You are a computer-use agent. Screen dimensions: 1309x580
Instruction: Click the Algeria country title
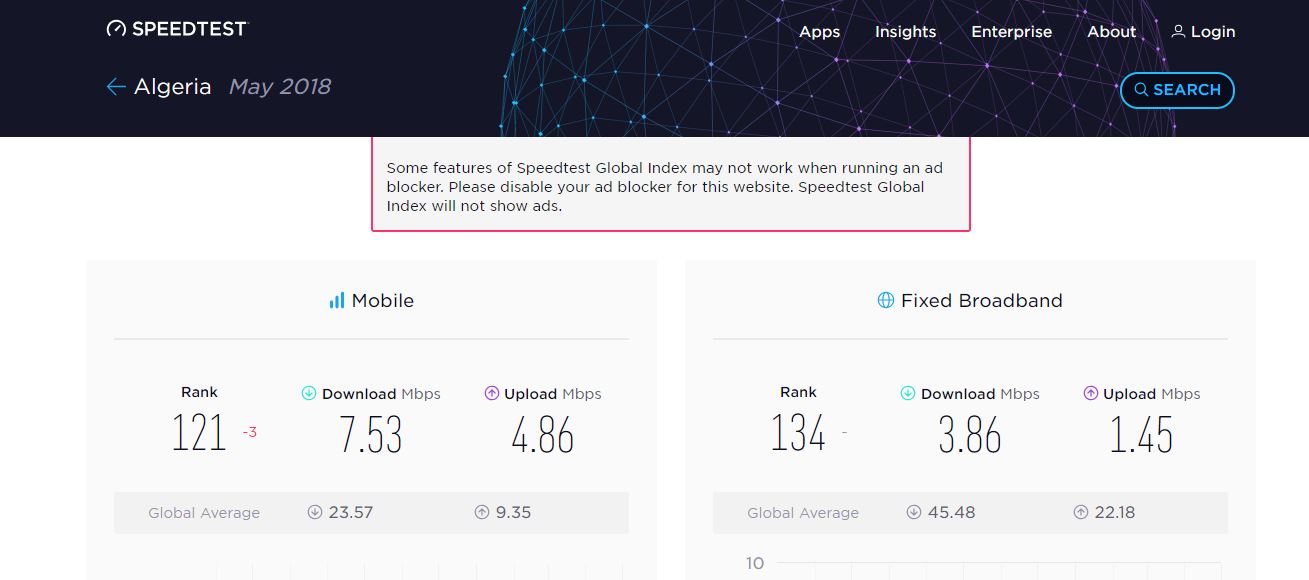173,87
